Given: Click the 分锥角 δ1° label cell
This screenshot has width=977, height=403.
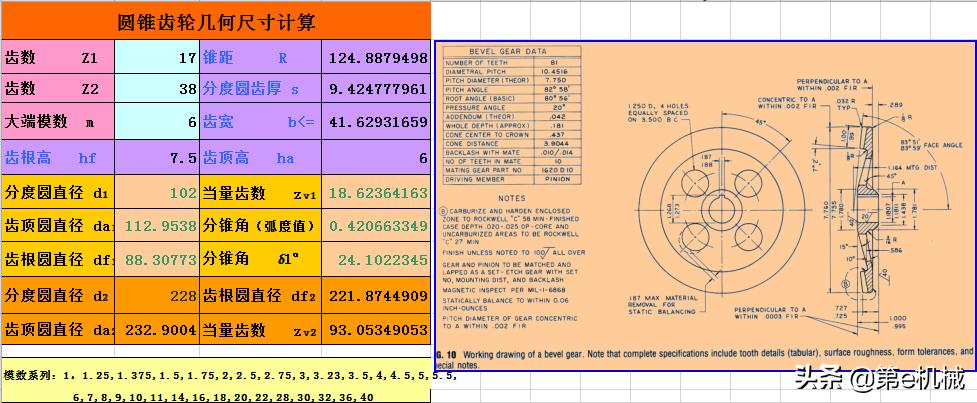Looking at the screenshot, I should click(260, 259).
